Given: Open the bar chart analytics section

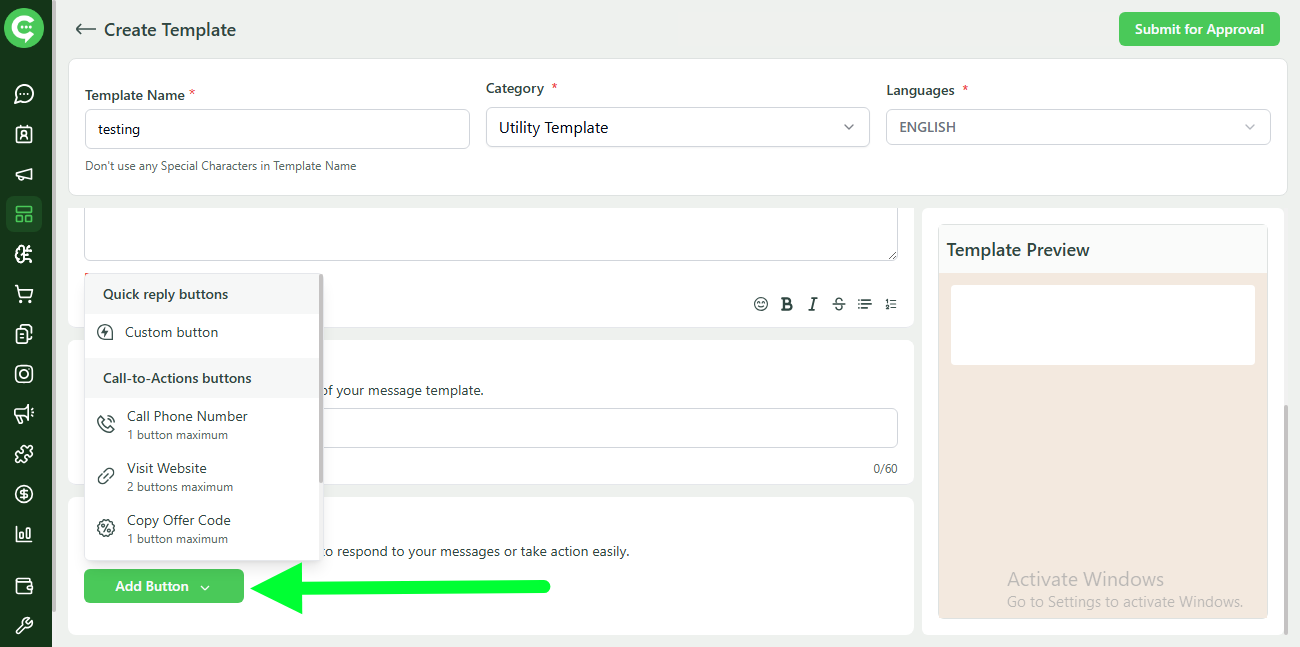Looking at the screenshot, I should [x=24, y=533].
